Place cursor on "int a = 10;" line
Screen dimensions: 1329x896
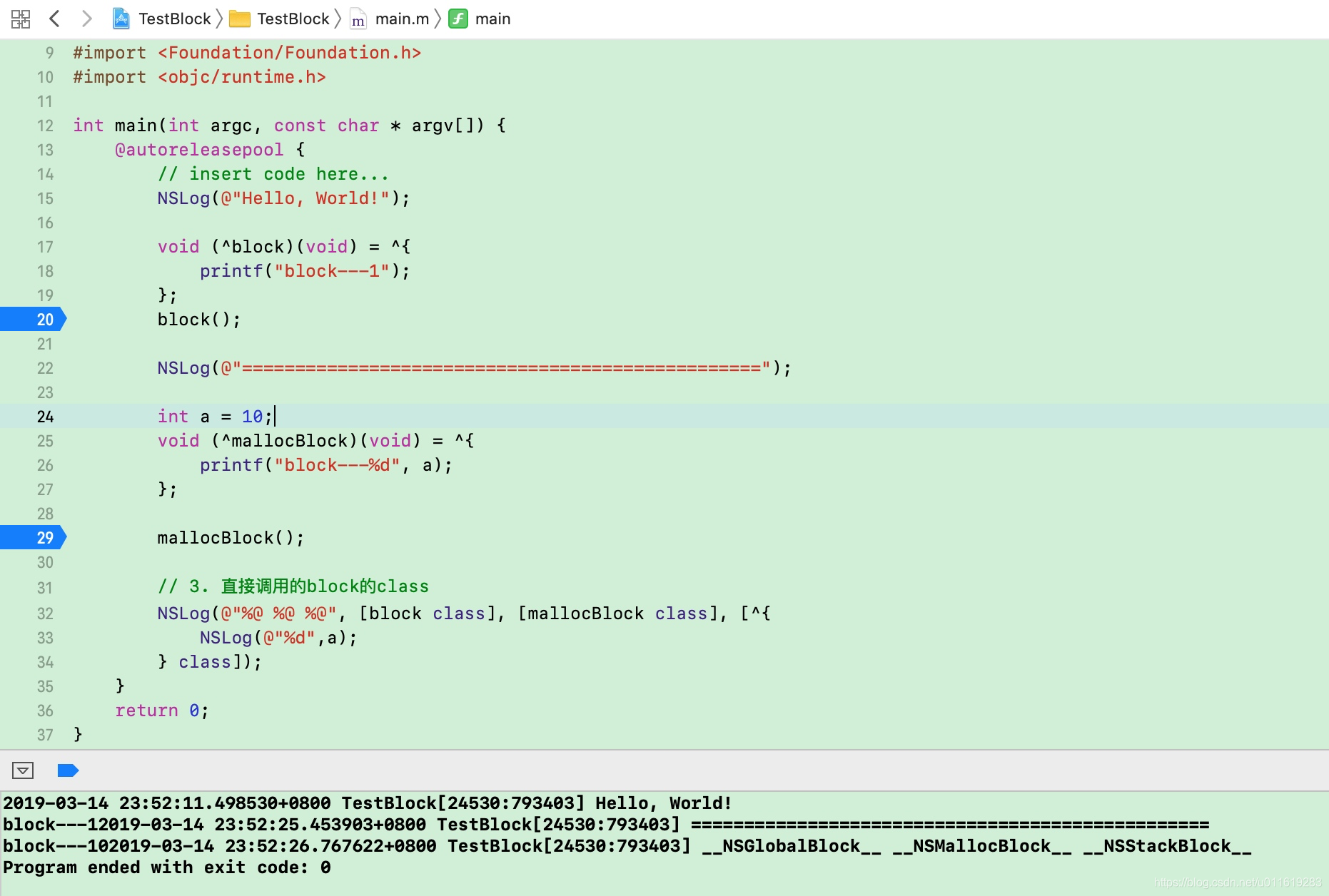pos(216,417)
